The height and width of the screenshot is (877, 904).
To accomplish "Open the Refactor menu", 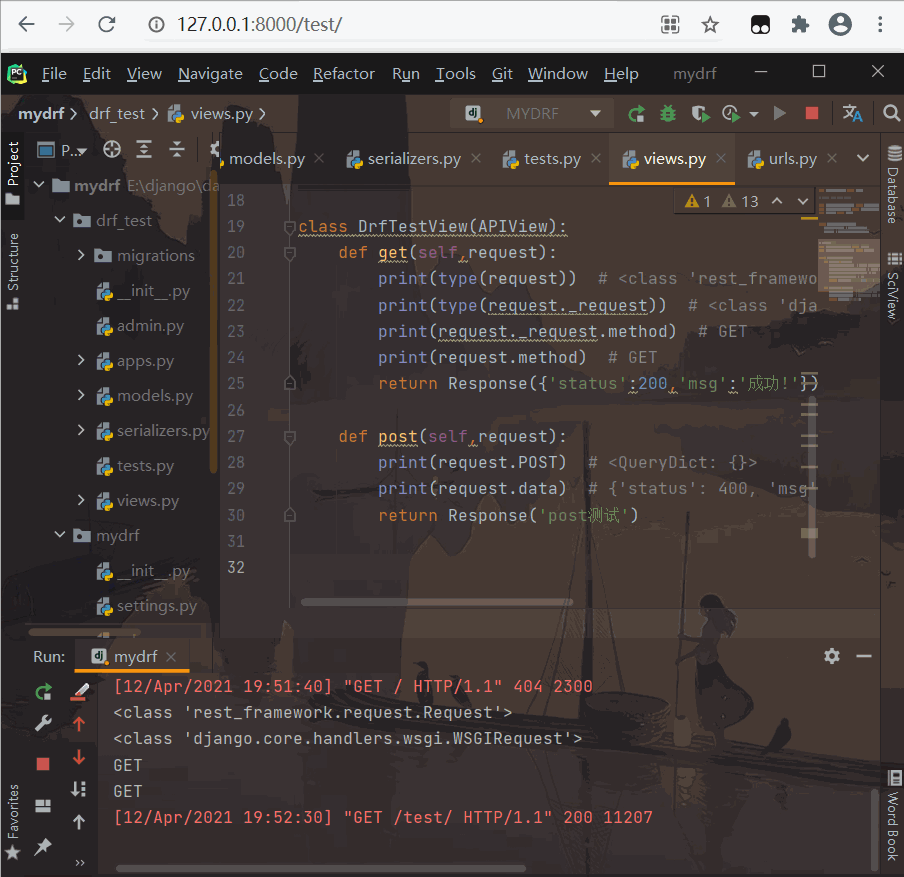I will coord(343,74).
